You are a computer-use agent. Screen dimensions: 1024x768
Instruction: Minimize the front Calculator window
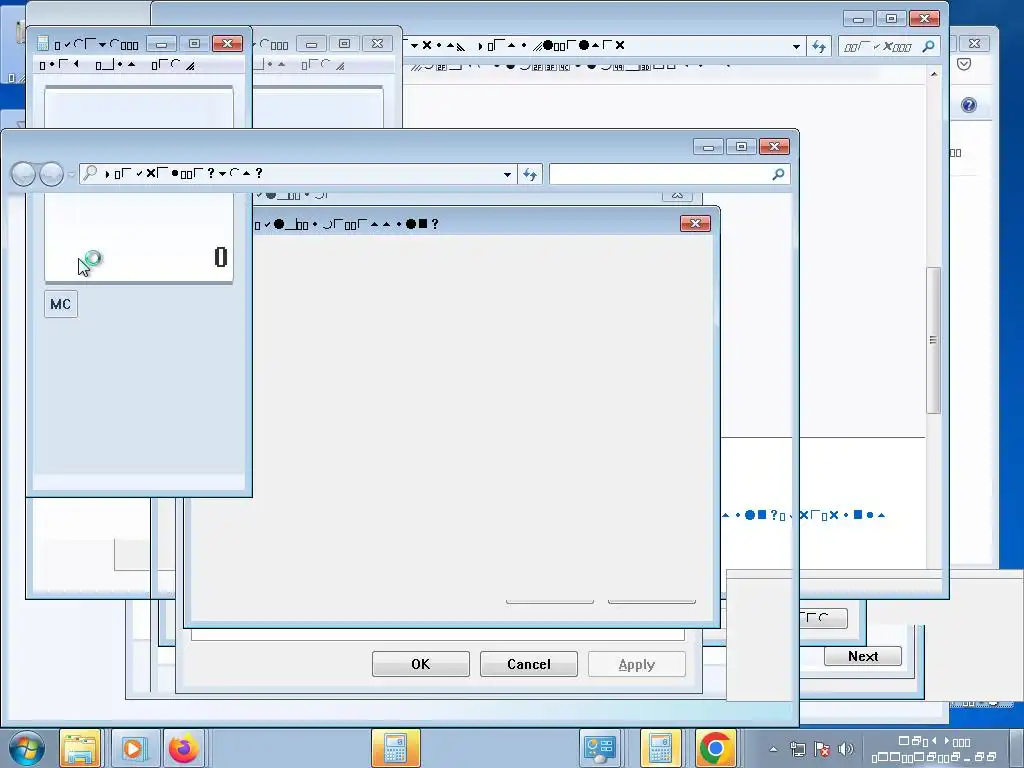coord(161,44)
